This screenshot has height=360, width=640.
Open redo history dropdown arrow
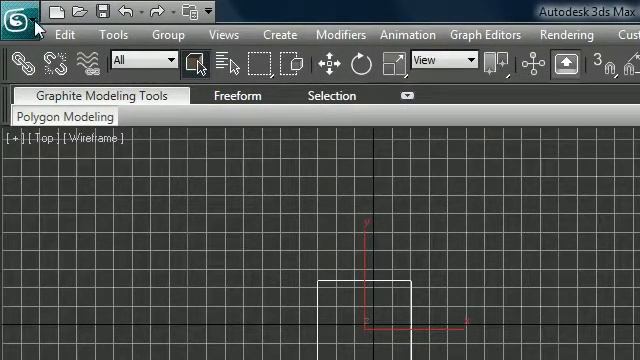[173, 12]
